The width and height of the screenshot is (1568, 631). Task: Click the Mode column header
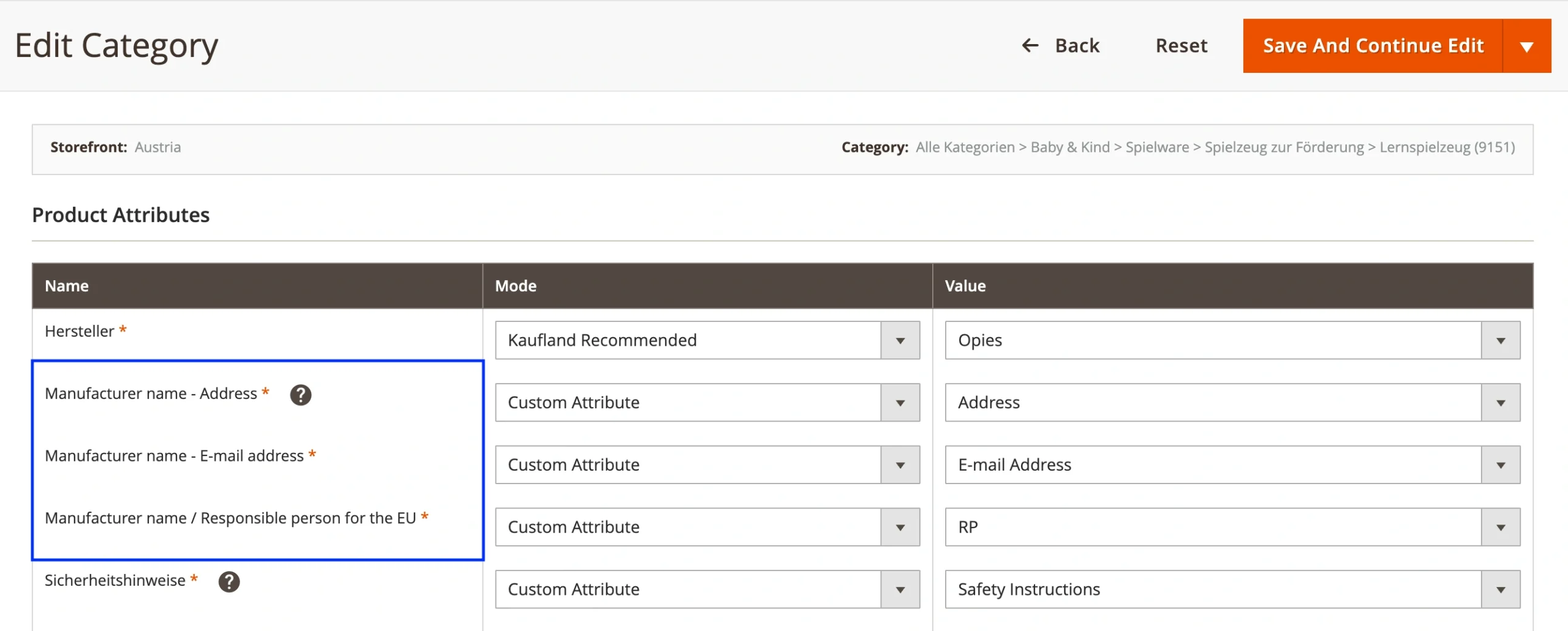[x=515, y=286]
